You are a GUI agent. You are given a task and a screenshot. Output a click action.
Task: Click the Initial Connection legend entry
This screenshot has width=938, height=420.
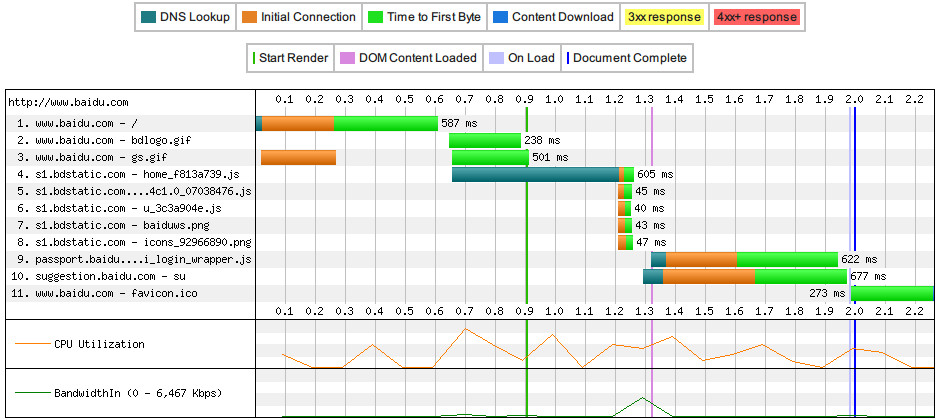(300, 17)
